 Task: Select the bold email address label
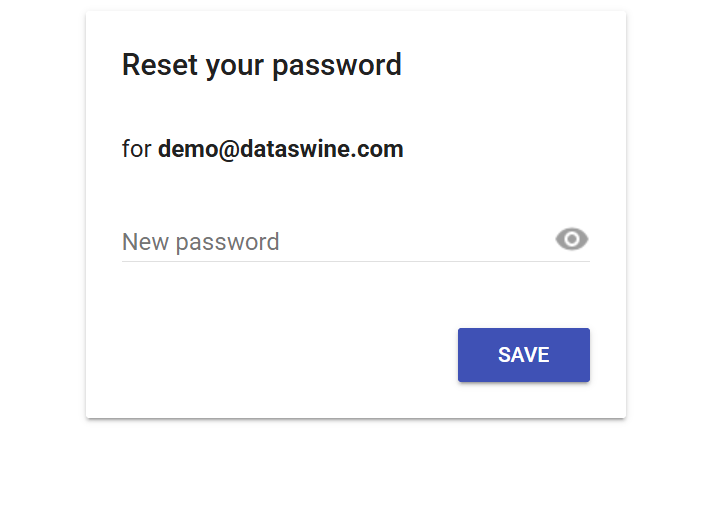tap(280, 150)
